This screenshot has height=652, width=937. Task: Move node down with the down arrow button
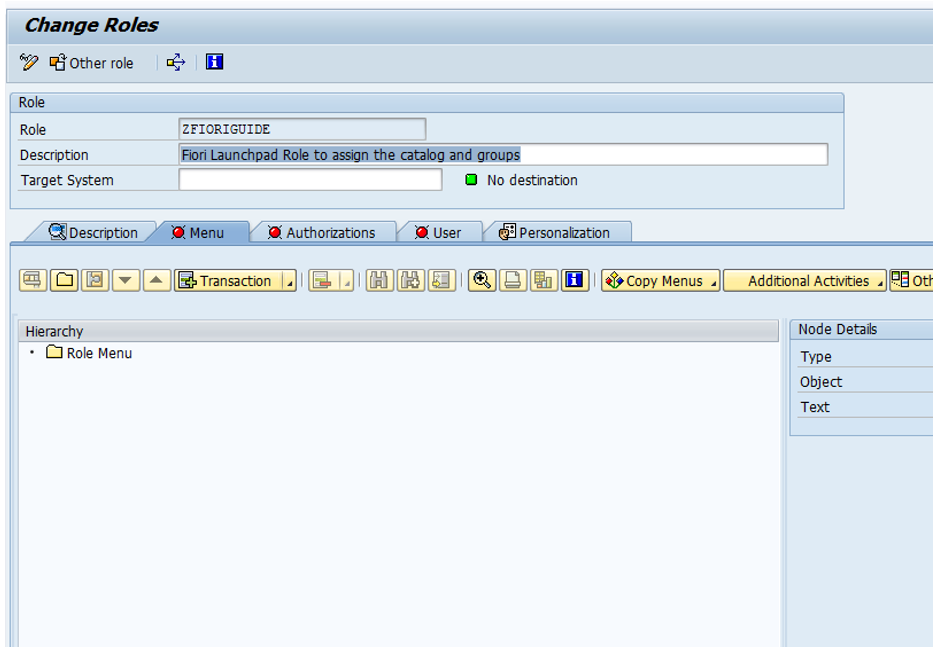tap(125, 281)
